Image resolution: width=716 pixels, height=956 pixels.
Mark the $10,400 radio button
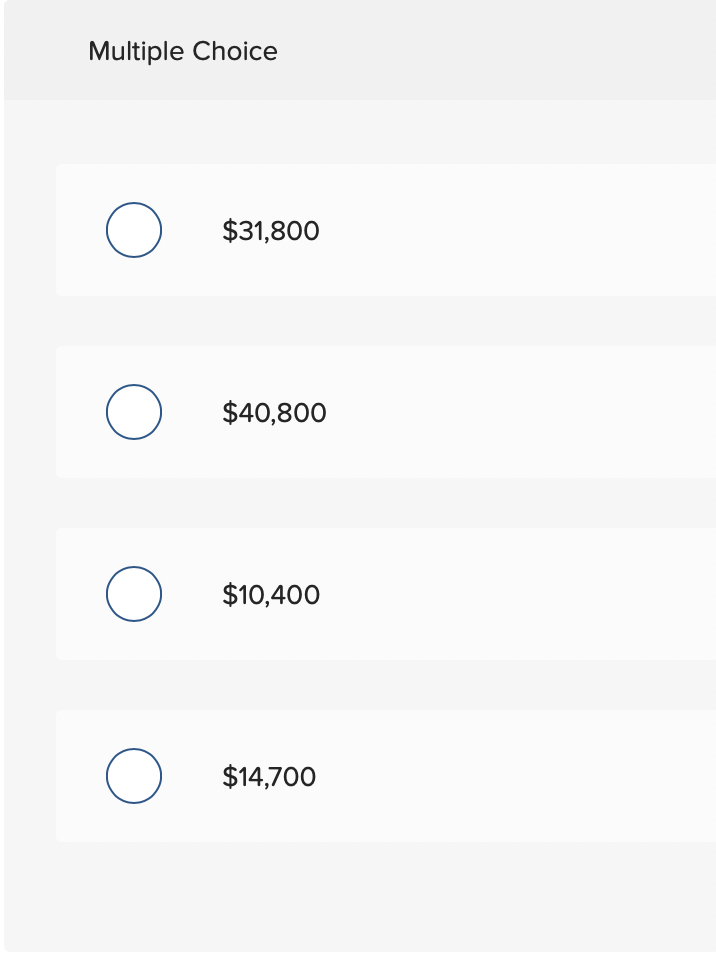pos(134,594)
